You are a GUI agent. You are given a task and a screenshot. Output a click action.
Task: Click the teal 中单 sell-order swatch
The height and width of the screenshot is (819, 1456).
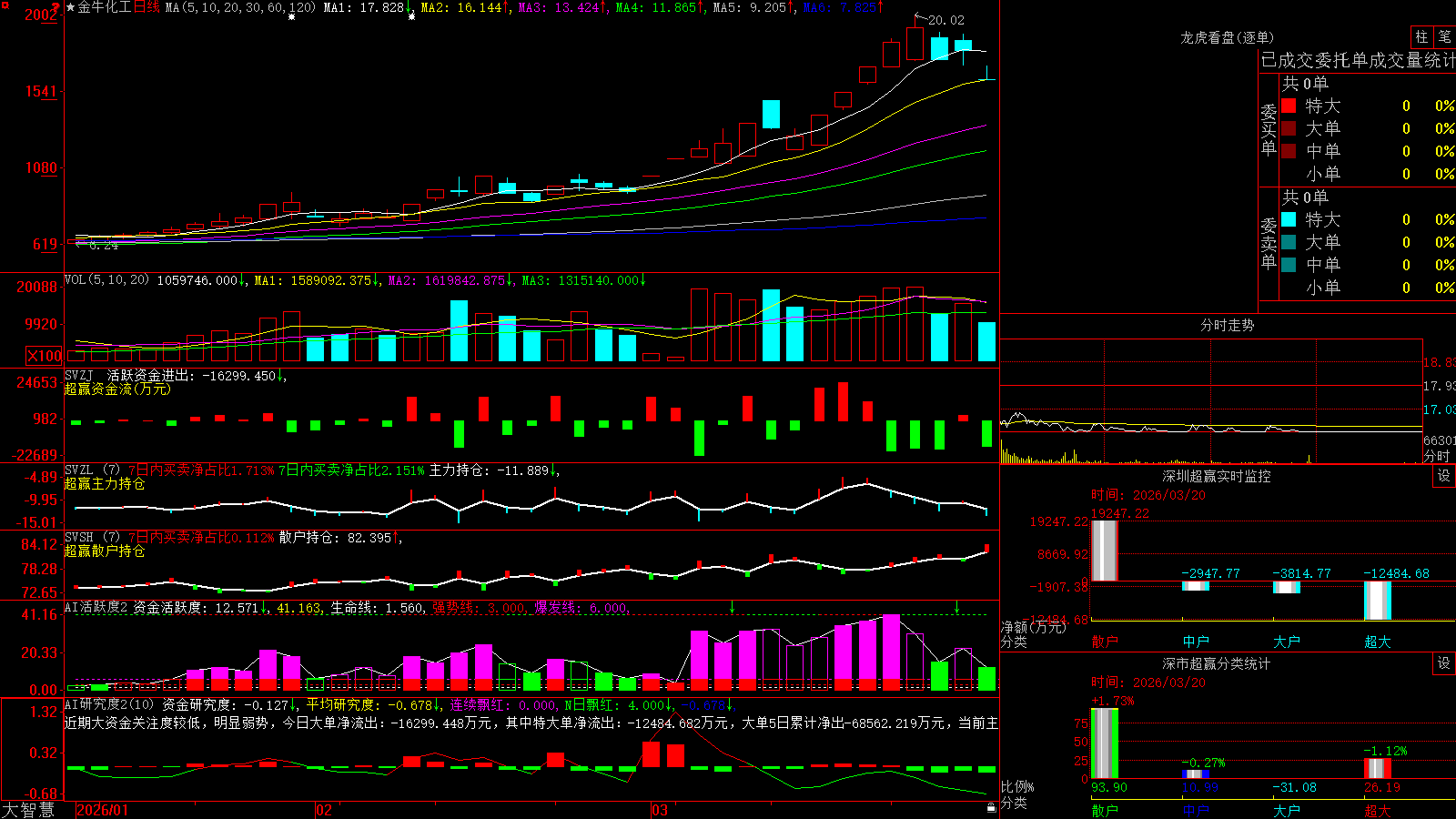pos(1289,264)
